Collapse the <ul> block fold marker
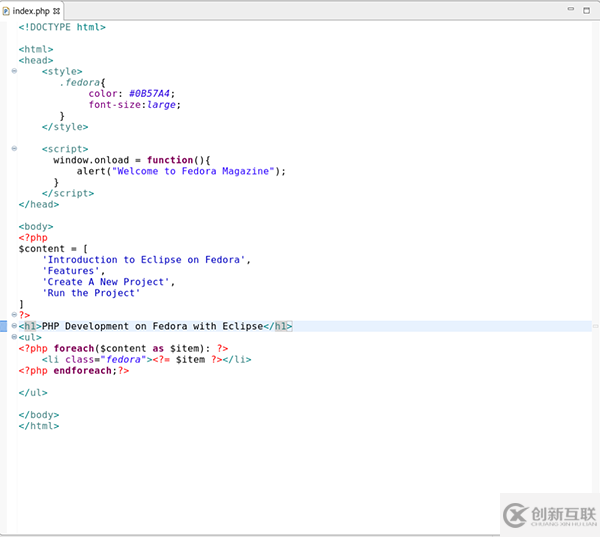Screen dimensions: 600x537 tap(14, 337)
